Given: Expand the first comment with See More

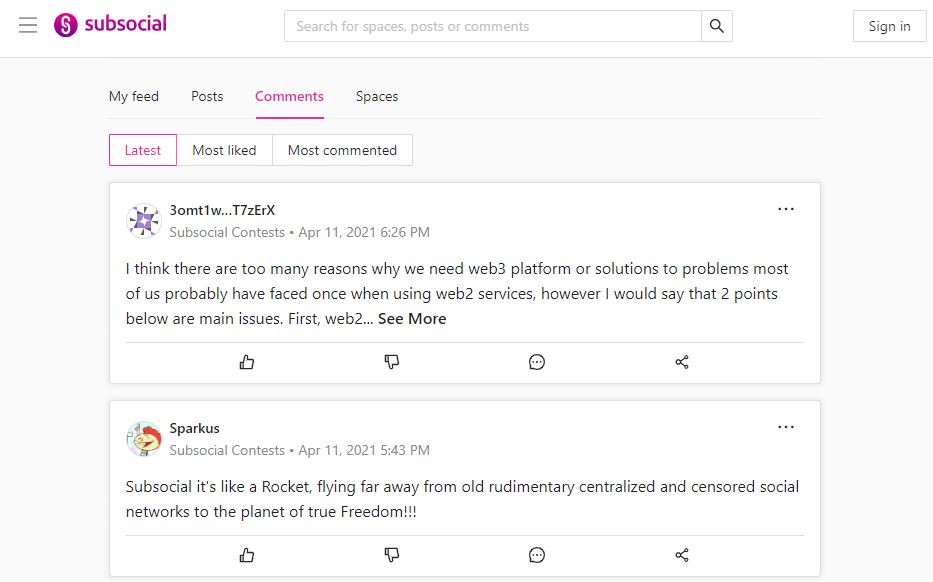Looking at the screenshot, I should [x=412, y=319].
